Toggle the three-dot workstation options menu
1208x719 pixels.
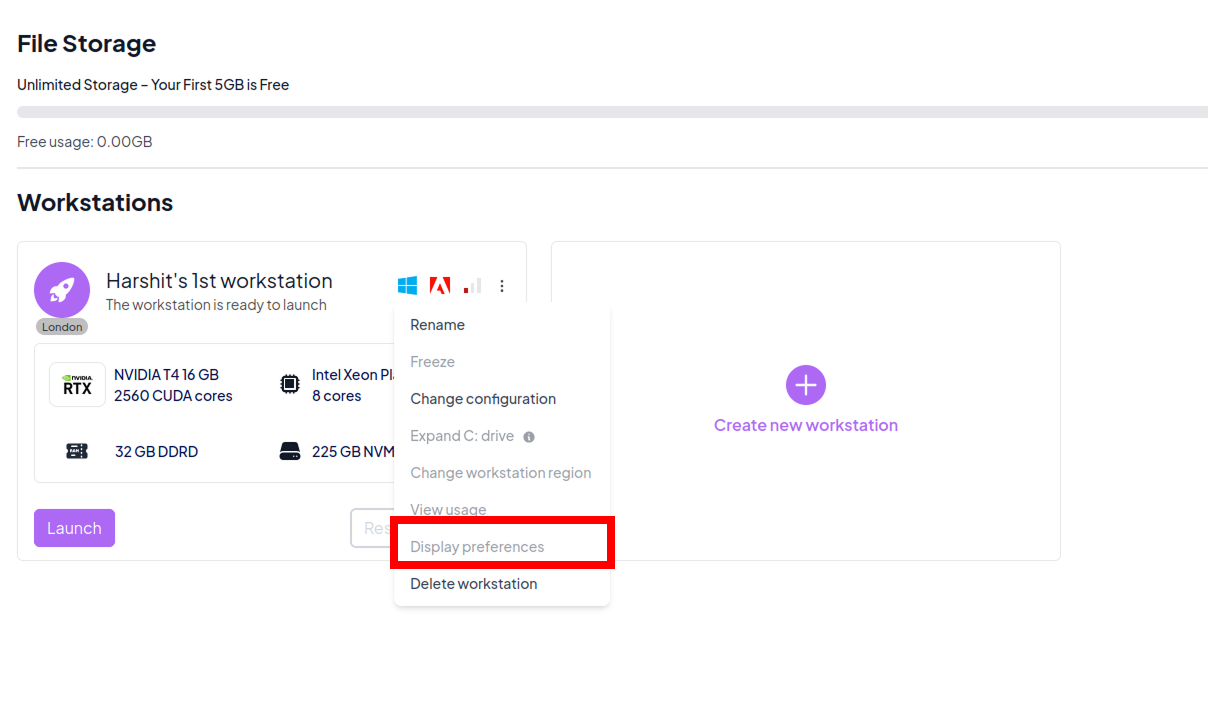(502, 286)
